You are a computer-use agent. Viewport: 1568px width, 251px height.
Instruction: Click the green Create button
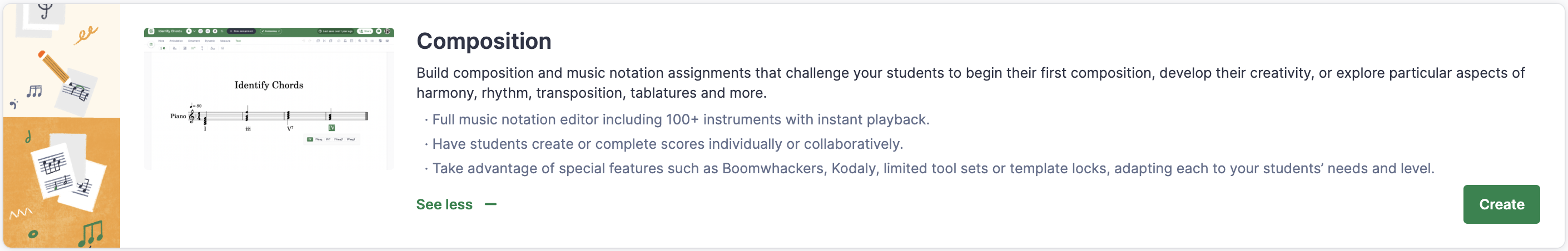1500,204
